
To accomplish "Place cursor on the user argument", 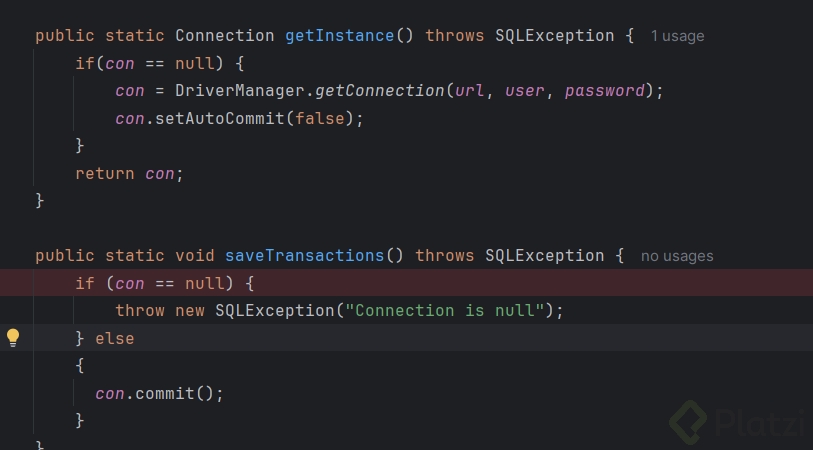I will (x=524, y=91).
